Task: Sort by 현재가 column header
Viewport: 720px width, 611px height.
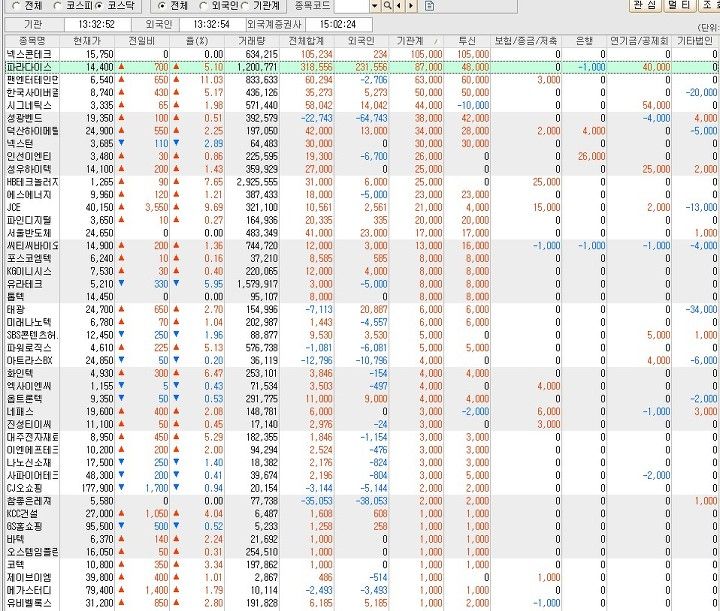Action: [x=87, y=41]
